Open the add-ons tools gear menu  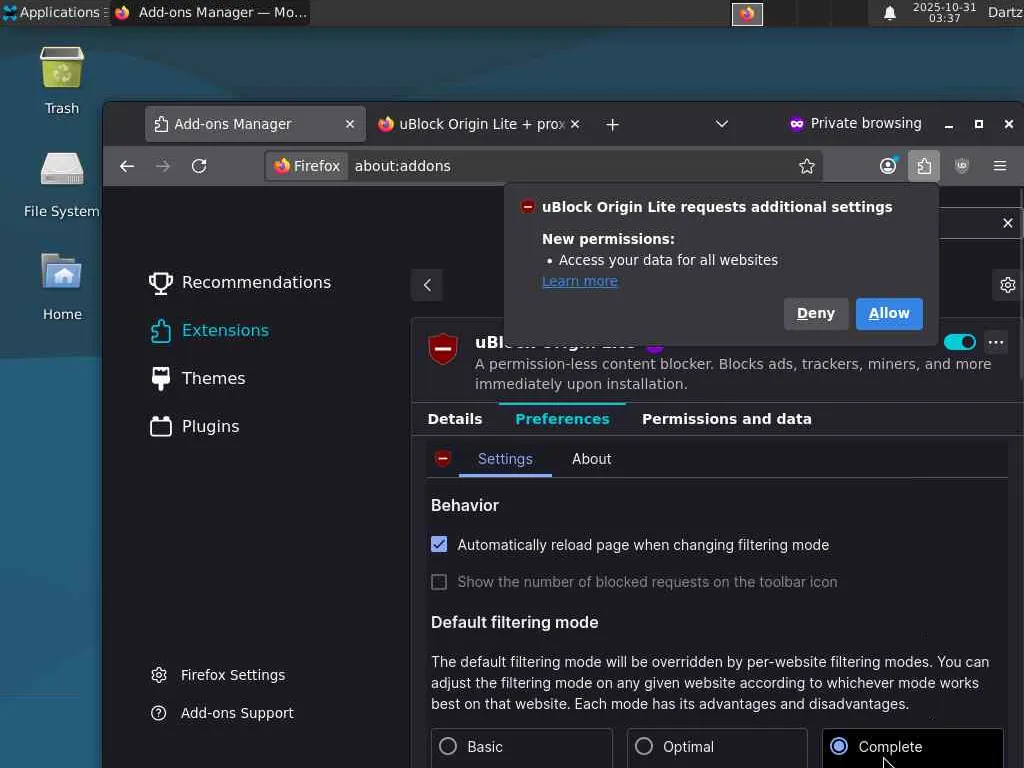[1008, 285]
